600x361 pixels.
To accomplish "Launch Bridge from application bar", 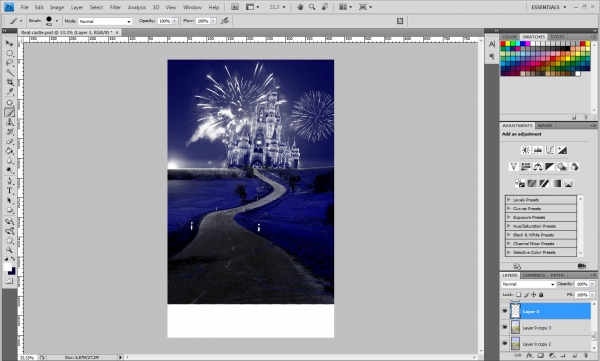I will coord(235,7).
